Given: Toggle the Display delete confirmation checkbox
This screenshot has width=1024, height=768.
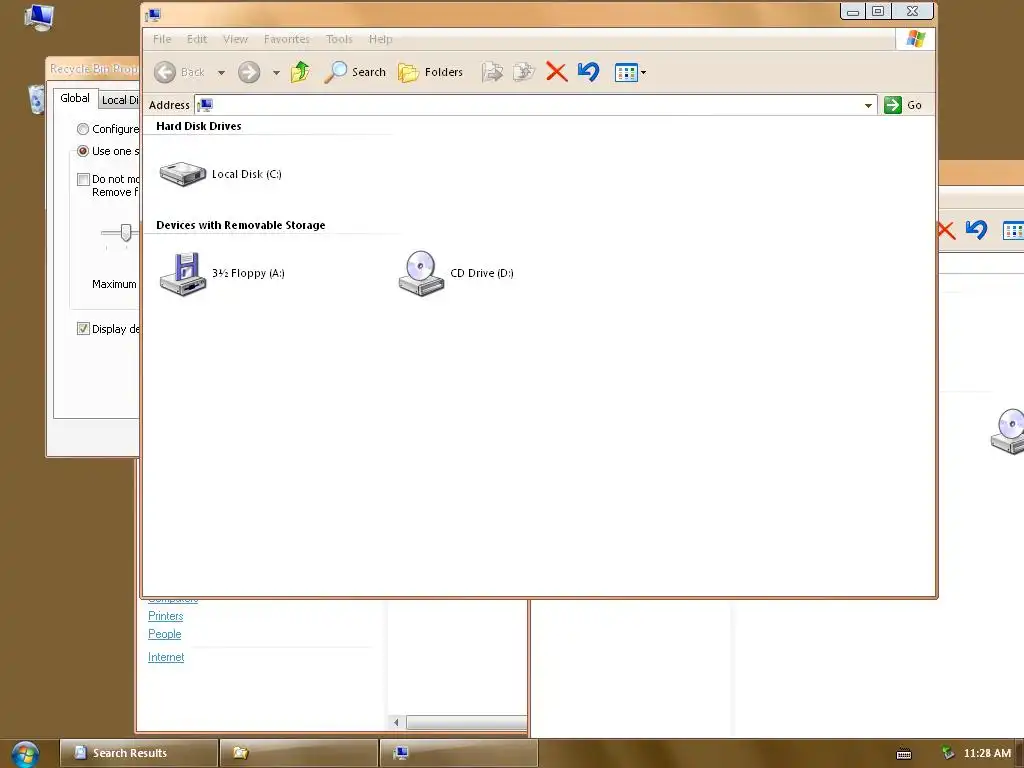Looking at the screenshot, I should (x=83, y=328).
